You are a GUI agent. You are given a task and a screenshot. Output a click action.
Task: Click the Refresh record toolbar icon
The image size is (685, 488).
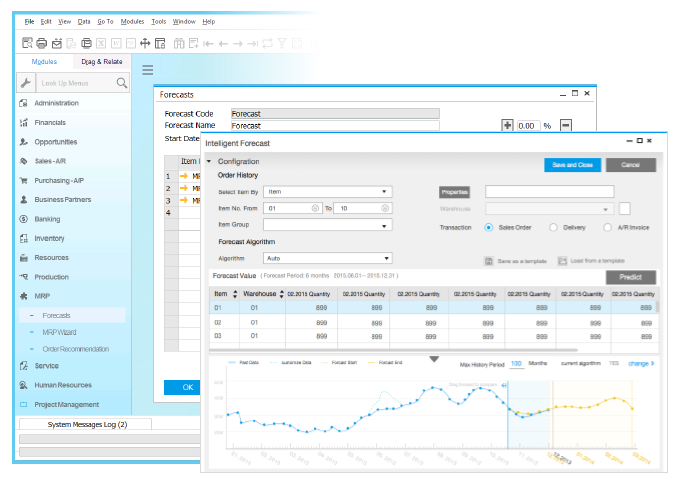pos(267,43)
